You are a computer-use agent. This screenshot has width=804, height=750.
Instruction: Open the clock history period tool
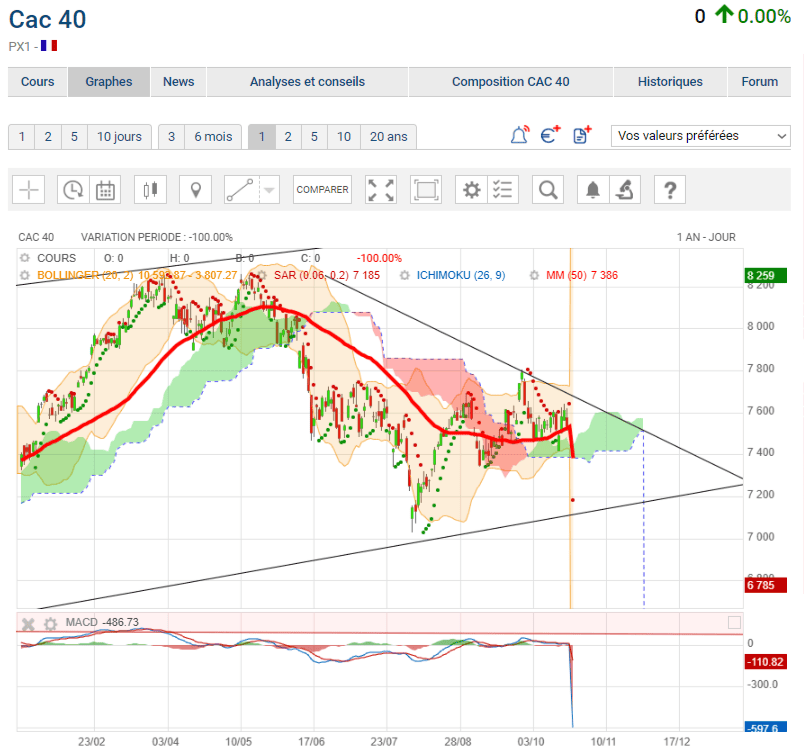(73, 190)
